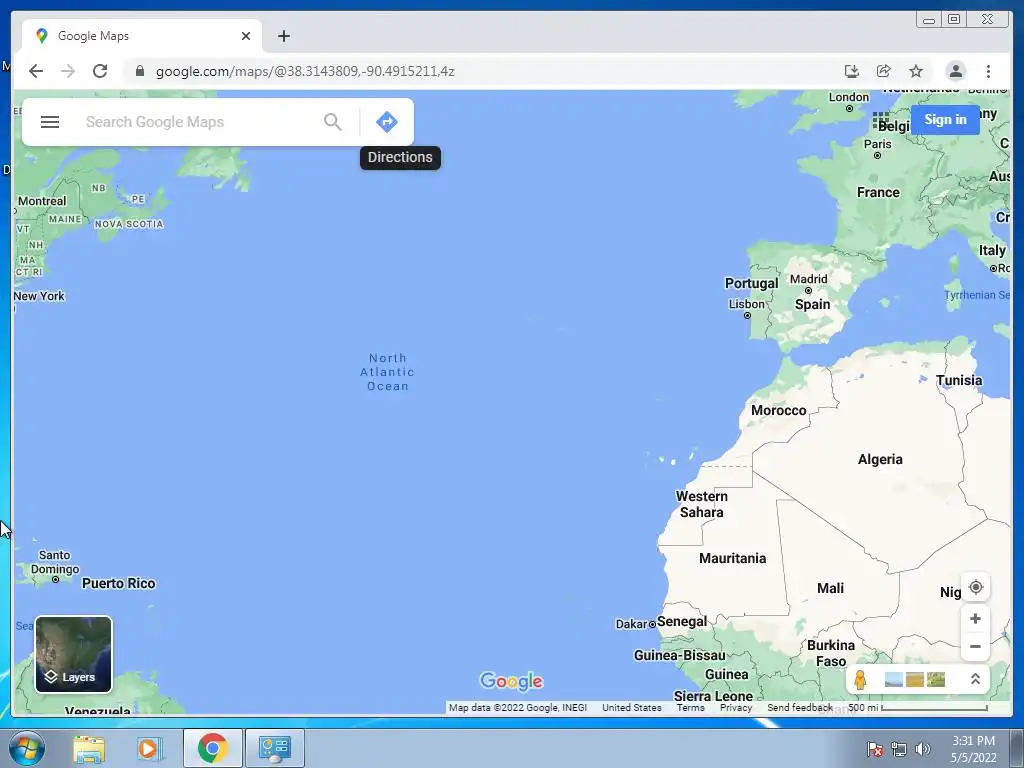
Task: Show your location with the target icon
Action: (x=975, y=587)
